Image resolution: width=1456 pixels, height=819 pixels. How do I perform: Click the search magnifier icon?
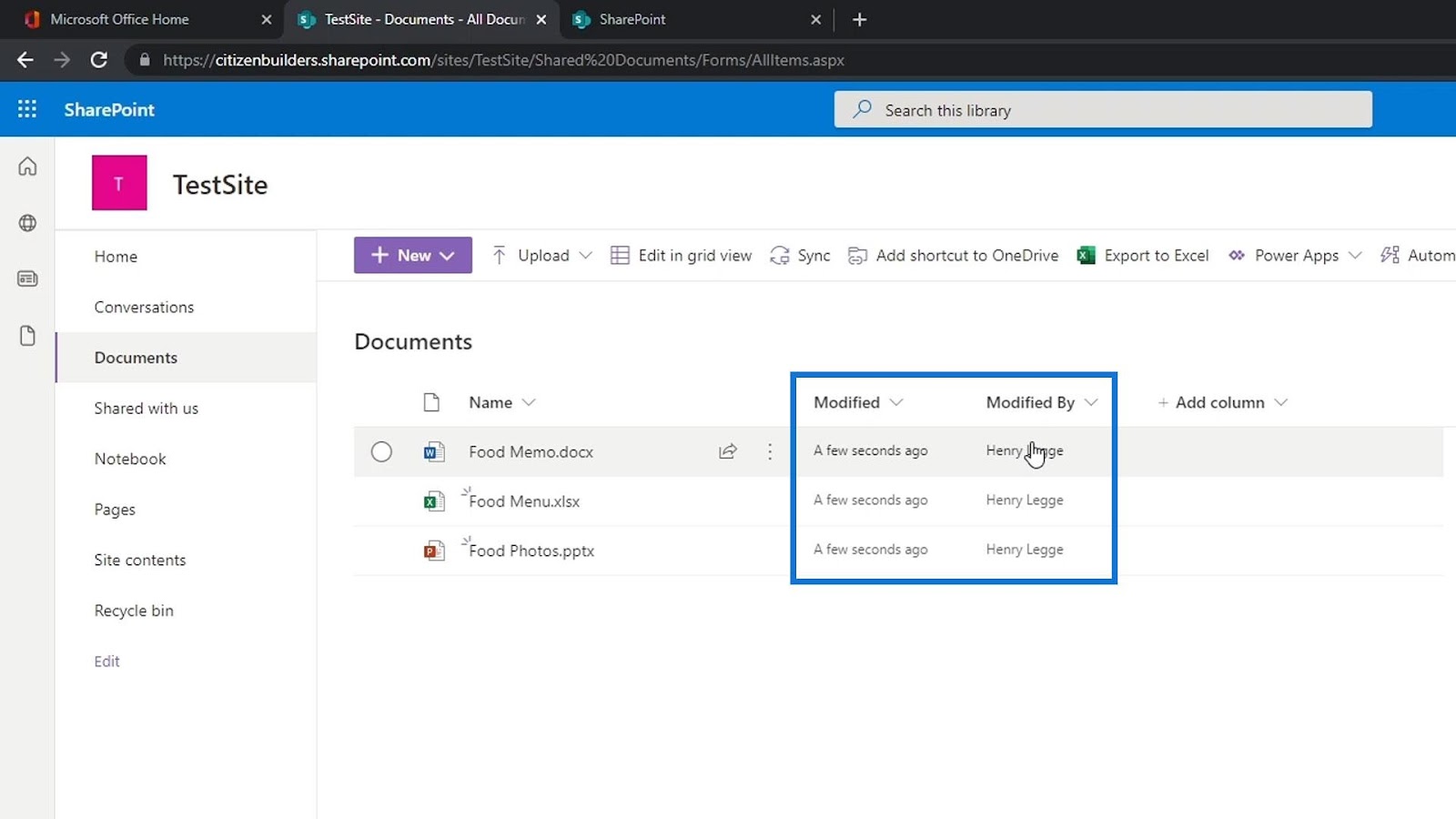(862, 109)
